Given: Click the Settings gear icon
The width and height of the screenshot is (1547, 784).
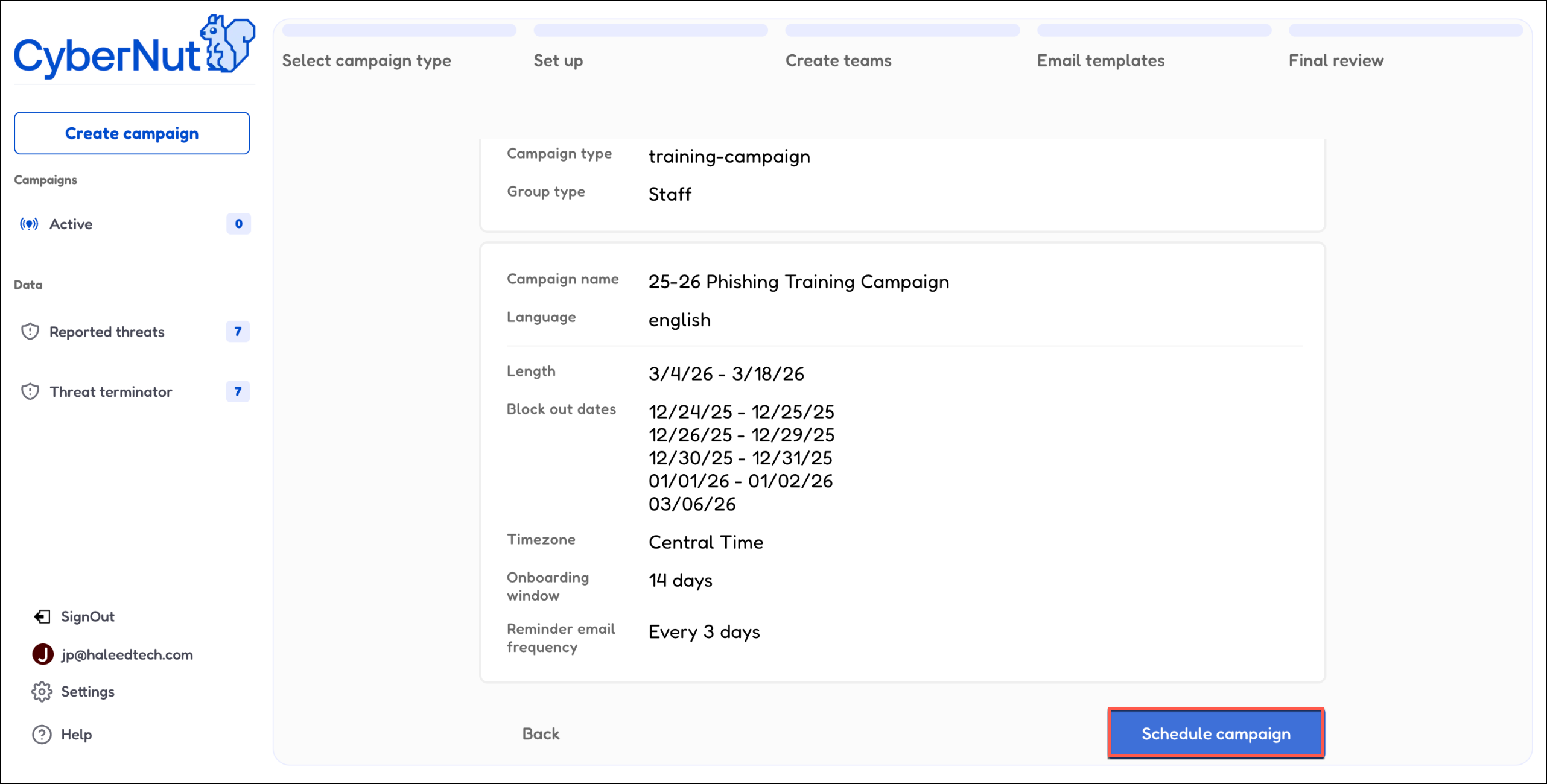Looking at the screenshot, I should click(42, 692).
